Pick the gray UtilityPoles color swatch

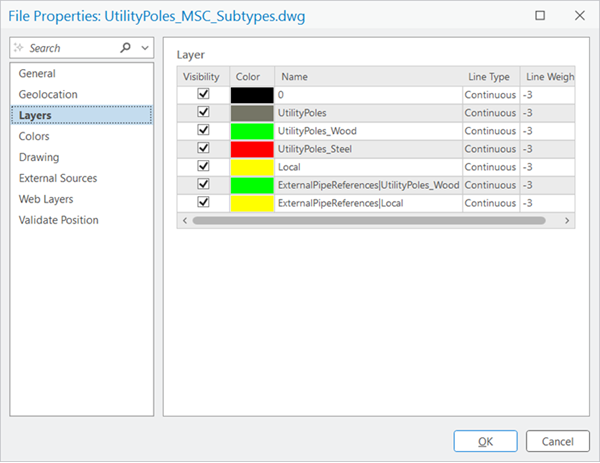(251, 113)
